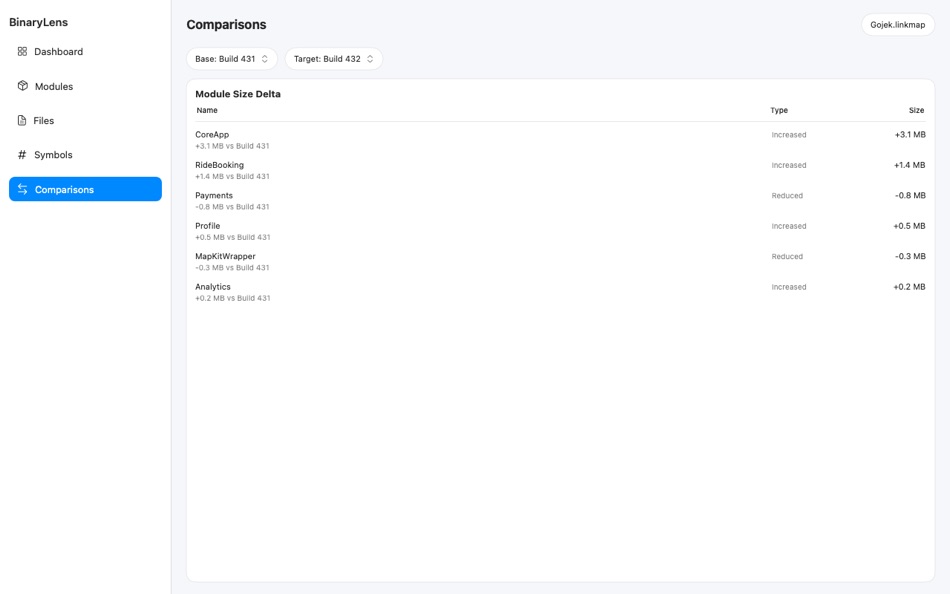The image size is (950, 594).
Task: Click the Size column header
Action: point(917,110)
